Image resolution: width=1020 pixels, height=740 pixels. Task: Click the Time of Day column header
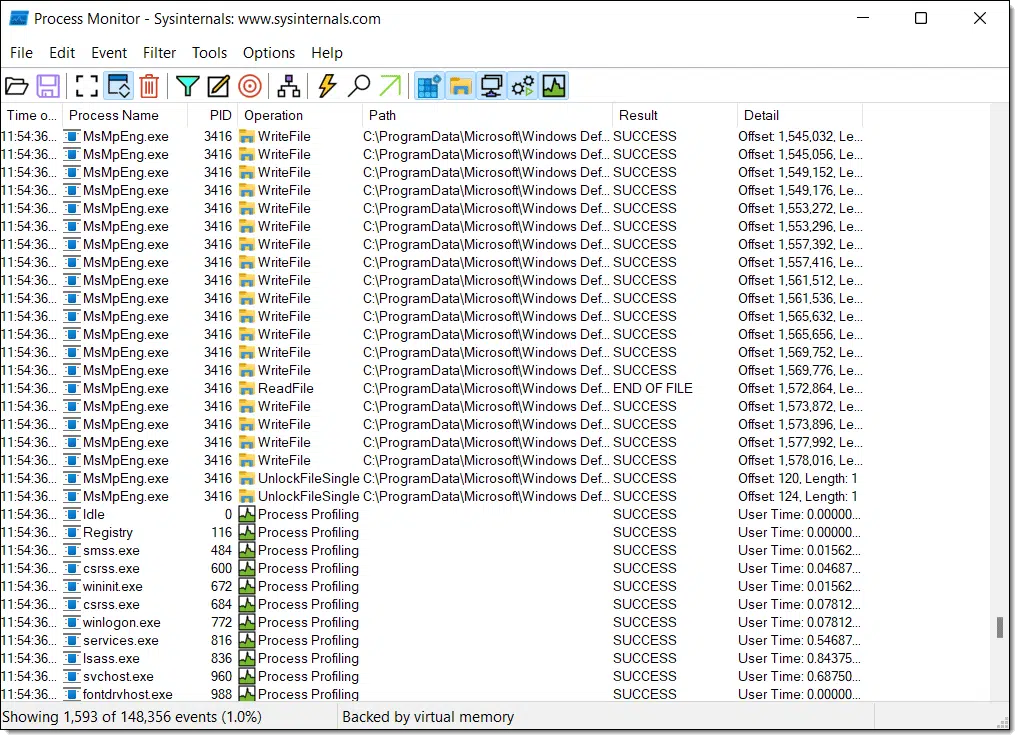31,115
